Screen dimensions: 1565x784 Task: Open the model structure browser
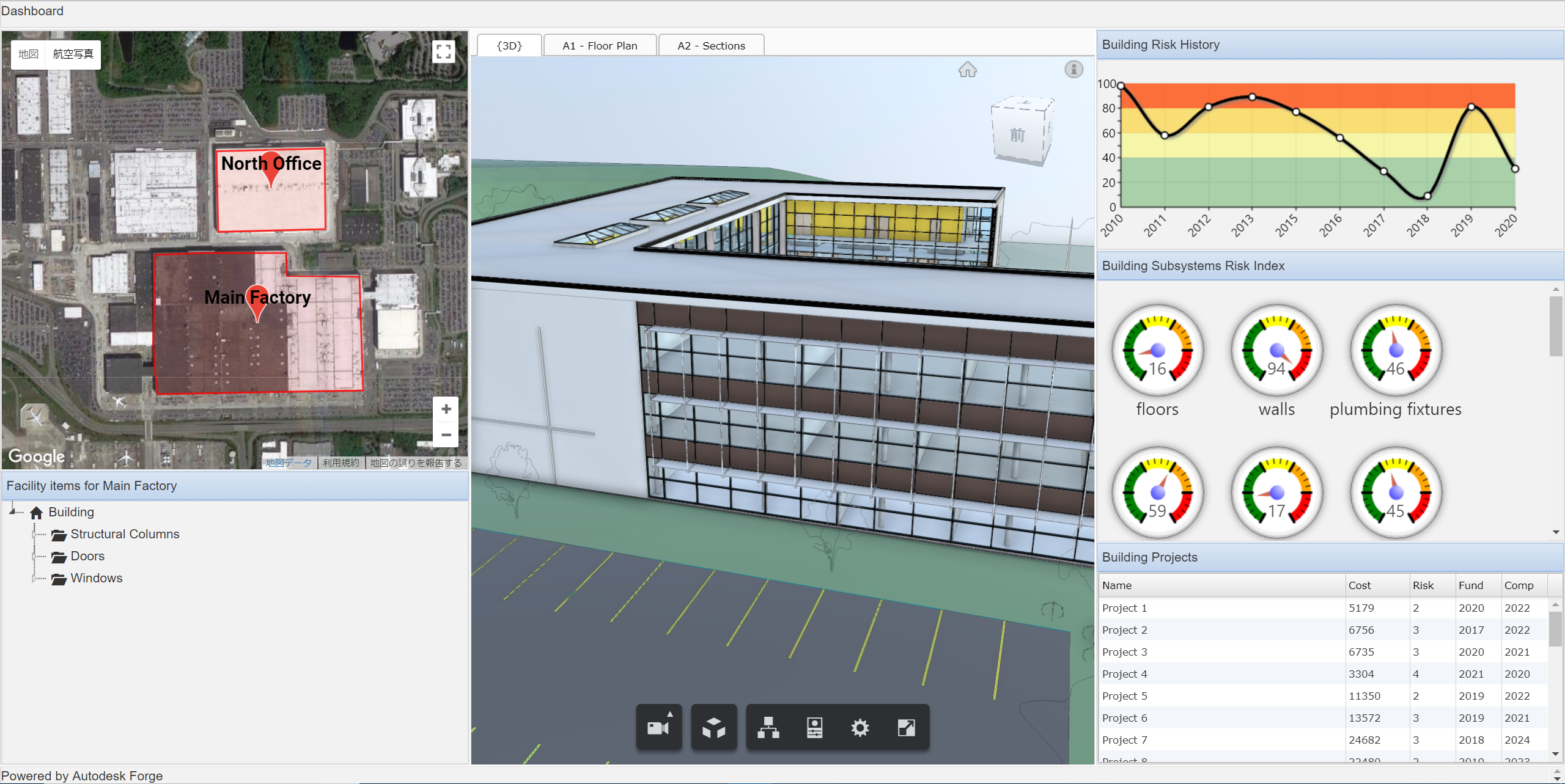767,727
